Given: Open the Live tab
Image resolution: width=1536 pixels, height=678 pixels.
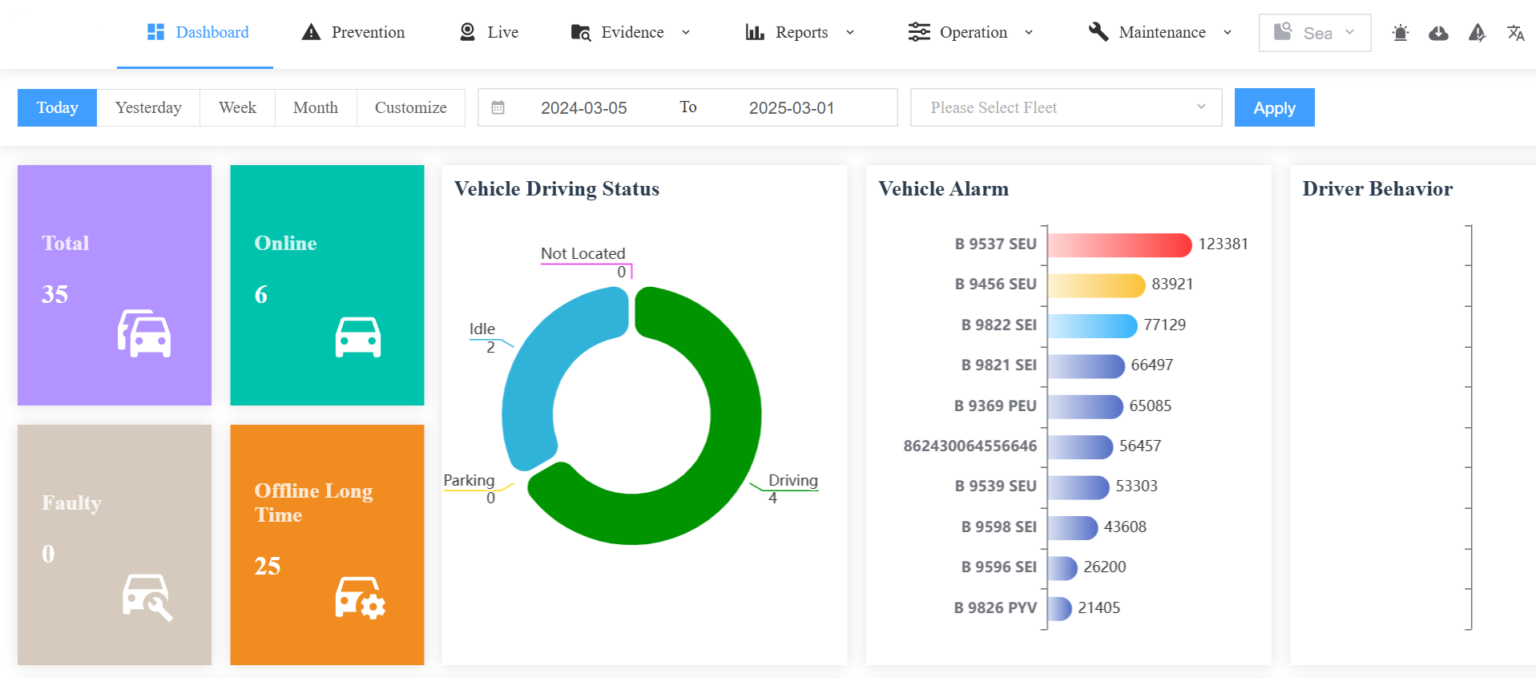Looking at the screenshot, I should pyautogui.click(x=488, y=32).
